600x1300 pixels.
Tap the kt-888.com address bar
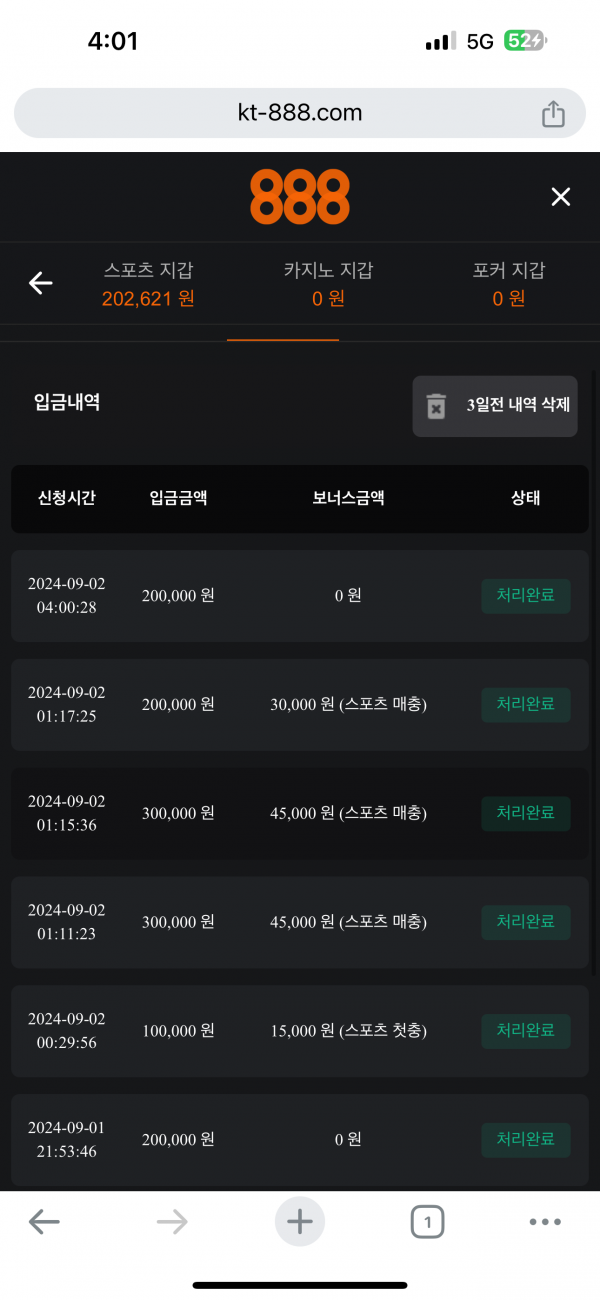pos(299,113)
